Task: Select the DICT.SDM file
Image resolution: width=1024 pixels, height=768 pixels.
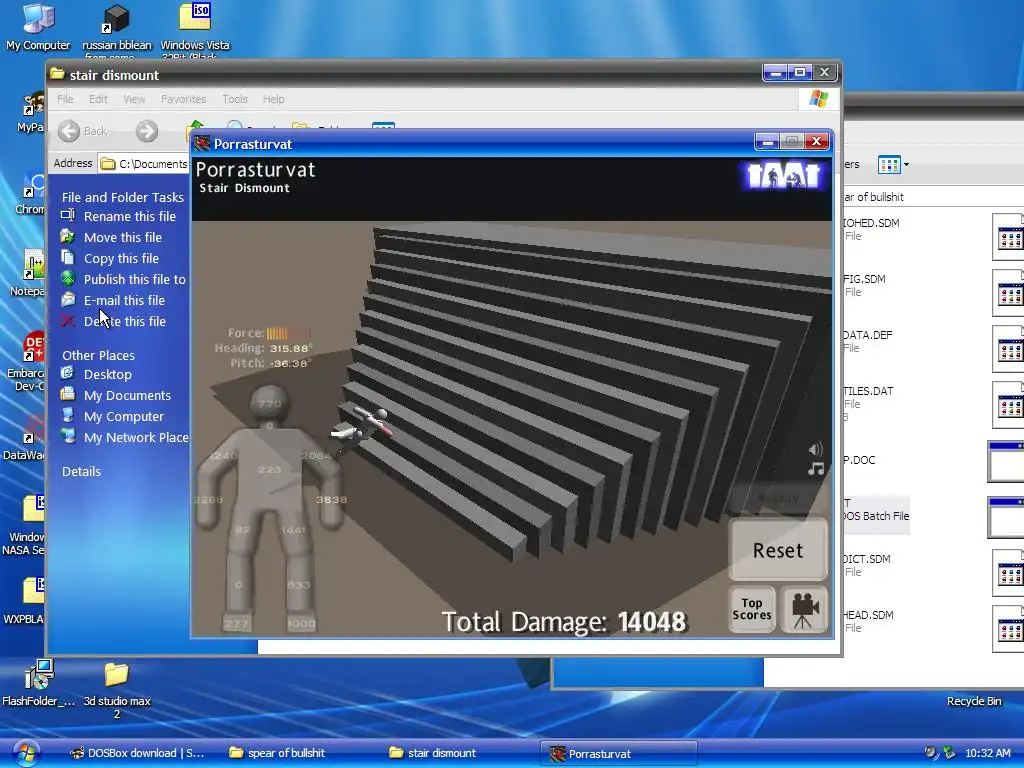Action: coord(867,565)
